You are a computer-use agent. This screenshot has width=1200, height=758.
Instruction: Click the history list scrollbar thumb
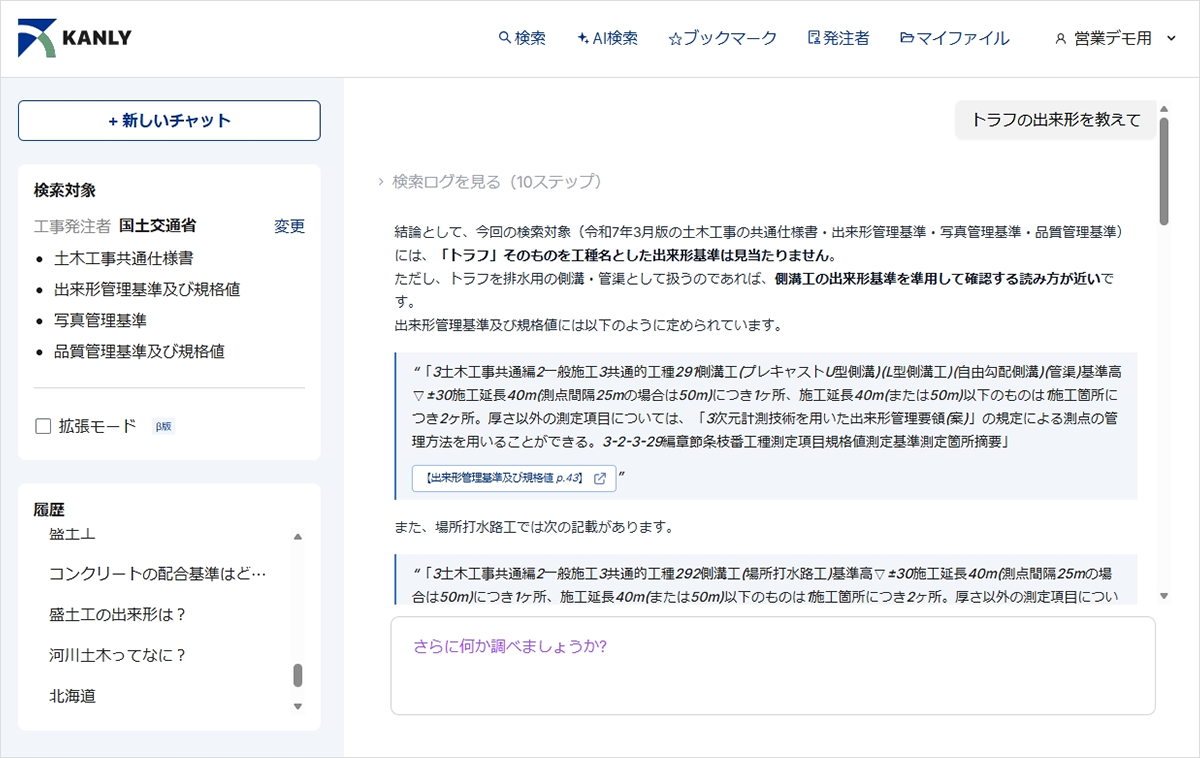pyautogui.click(x=297, y=676)
